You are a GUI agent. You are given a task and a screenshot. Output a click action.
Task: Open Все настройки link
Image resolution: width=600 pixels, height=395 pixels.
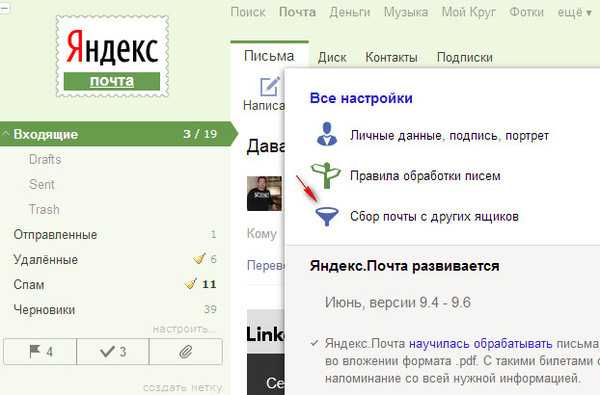361,98
